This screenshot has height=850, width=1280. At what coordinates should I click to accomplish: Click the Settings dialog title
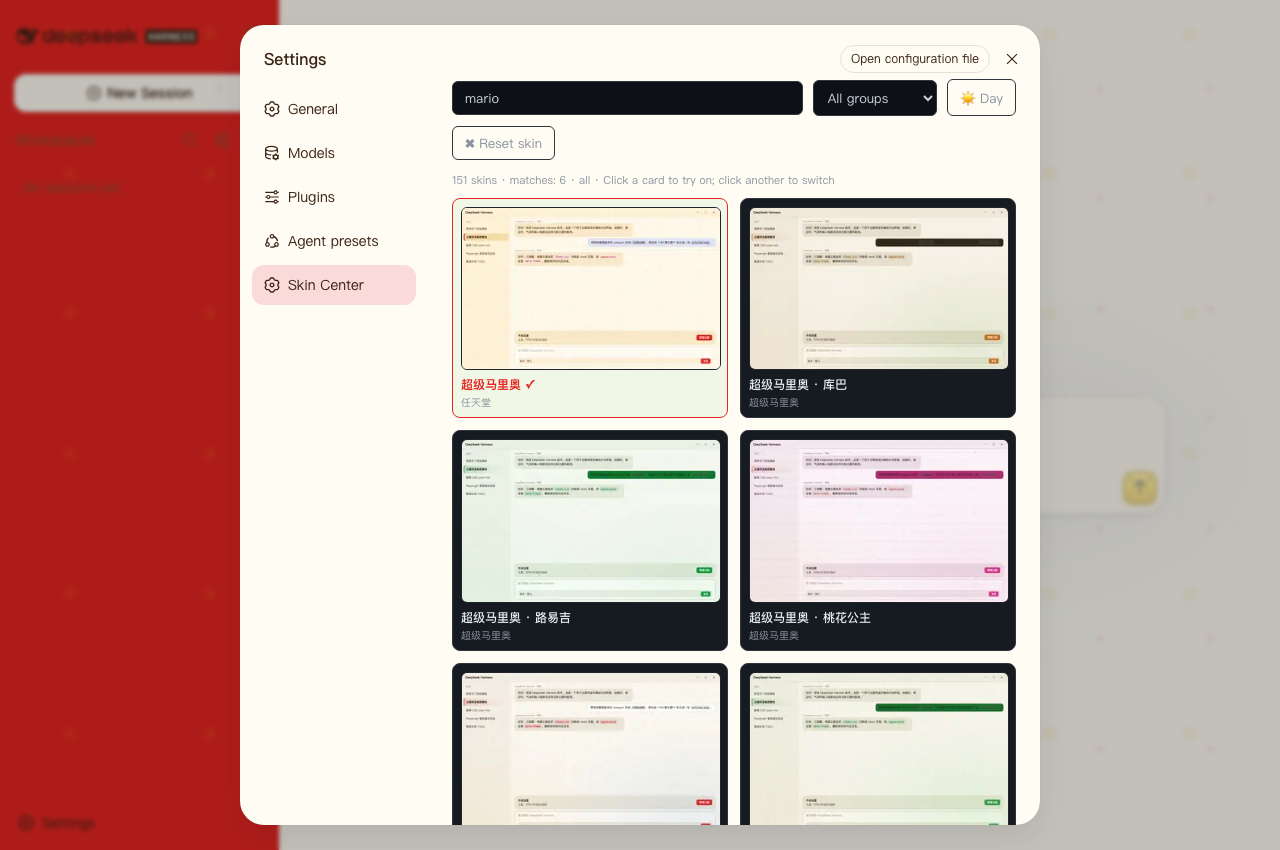295,59
